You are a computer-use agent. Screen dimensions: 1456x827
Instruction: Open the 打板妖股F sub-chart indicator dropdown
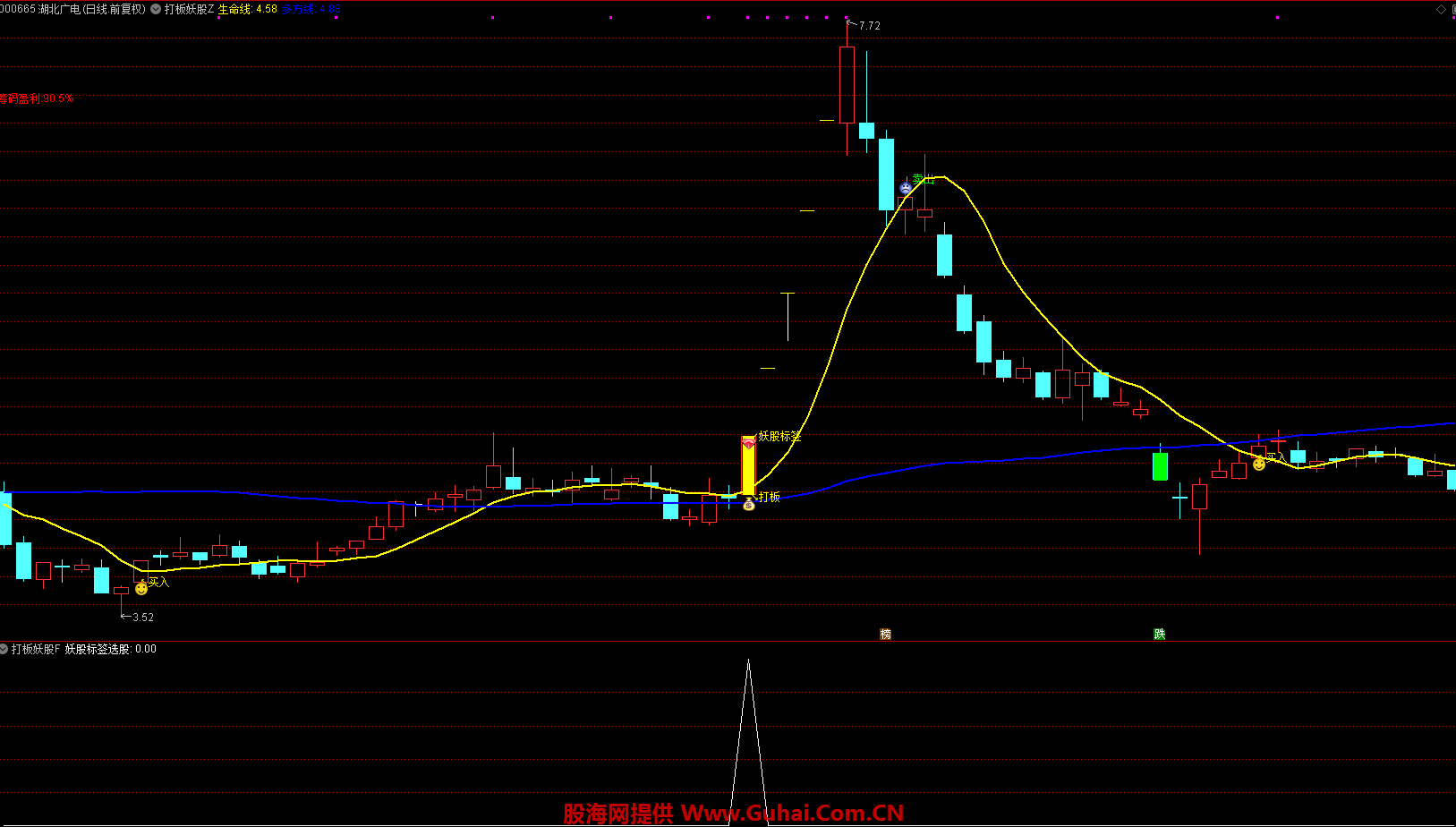click(4, 649)
